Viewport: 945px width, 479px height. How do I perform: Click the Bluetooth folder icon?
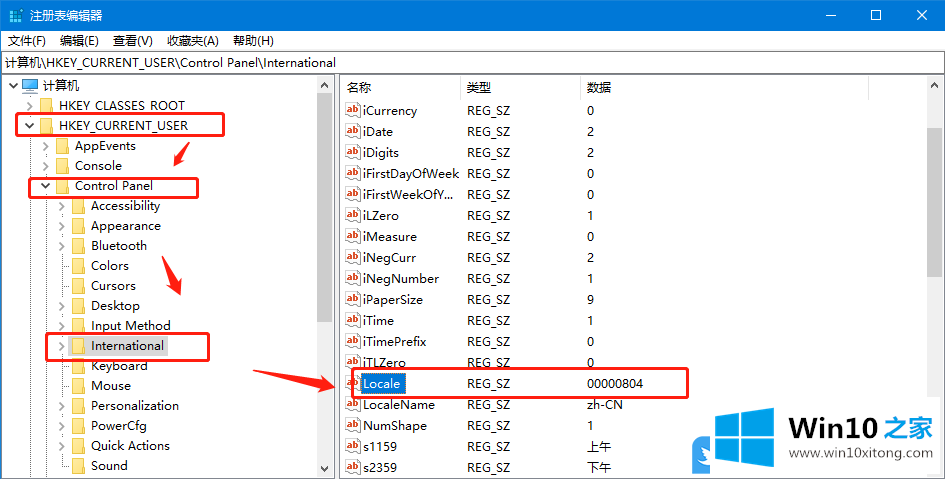78,246
